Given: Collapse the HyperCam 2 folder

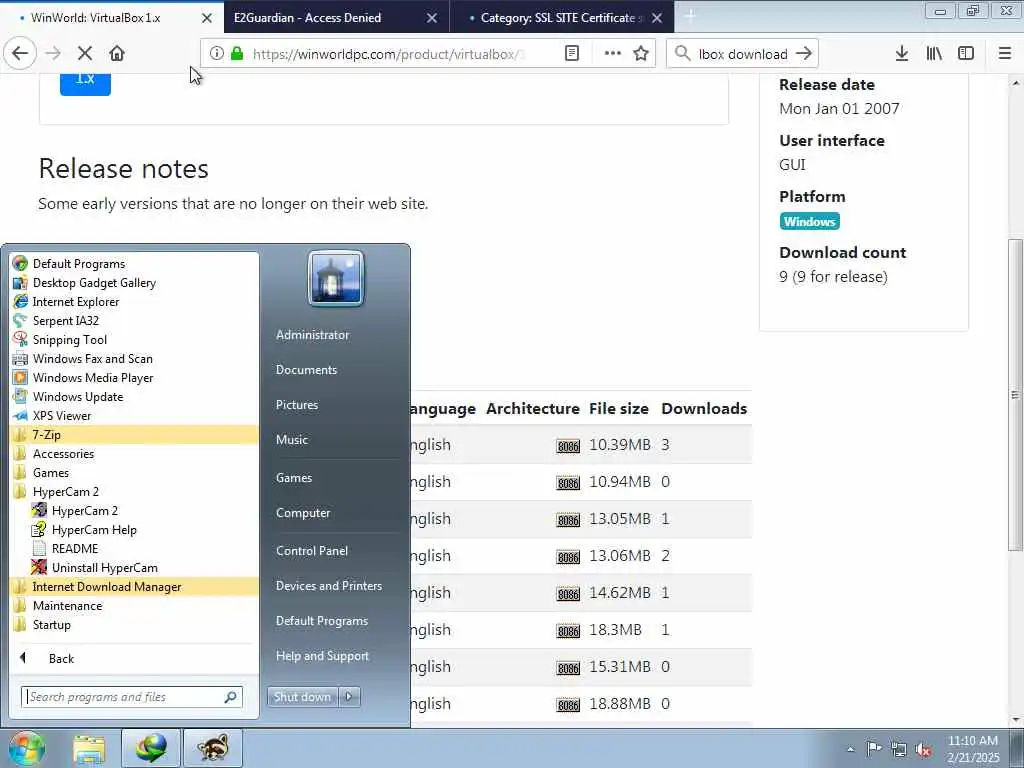Looking at the screenshot, I should [135, 491].
